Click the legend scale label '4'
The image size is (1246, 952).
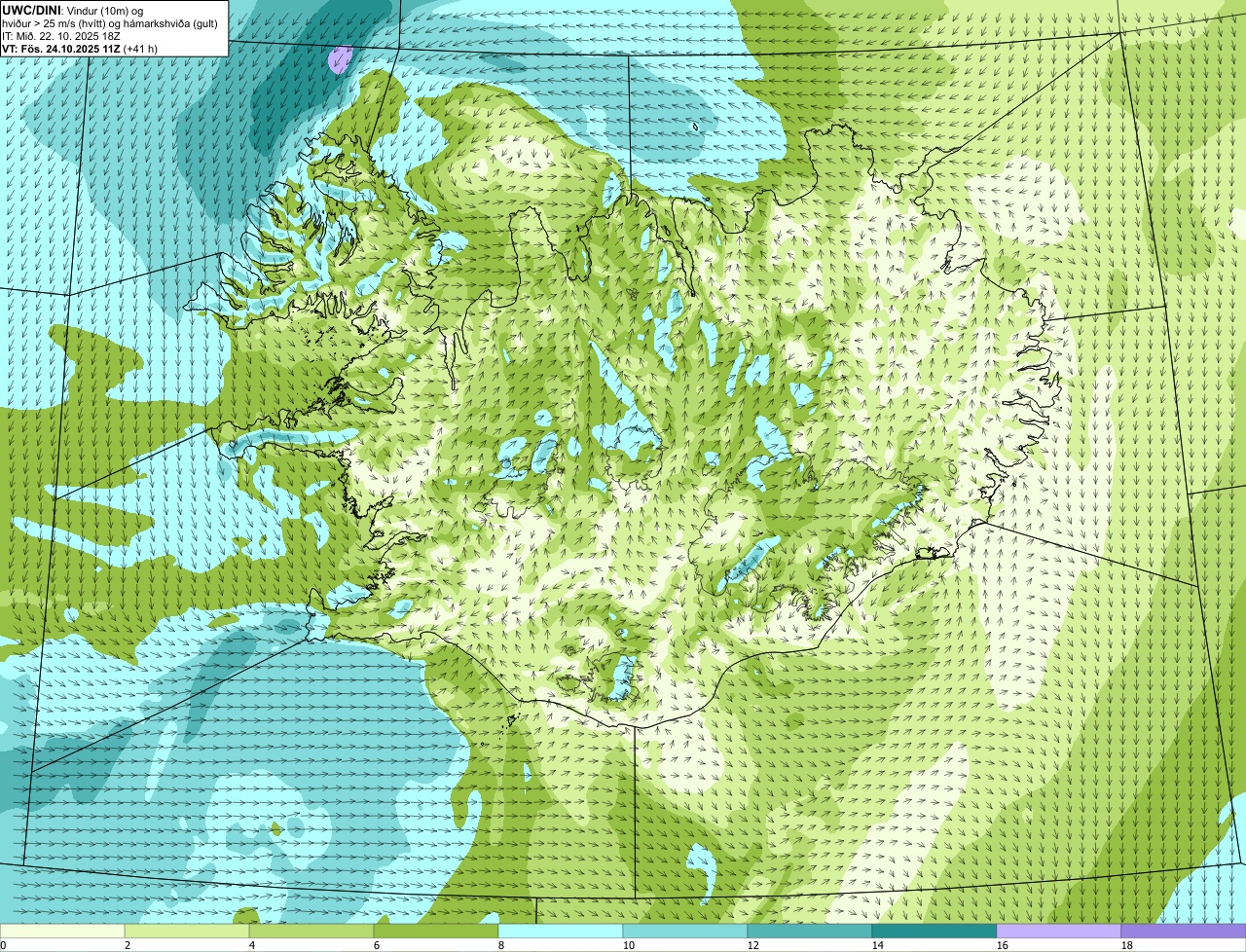252,945
